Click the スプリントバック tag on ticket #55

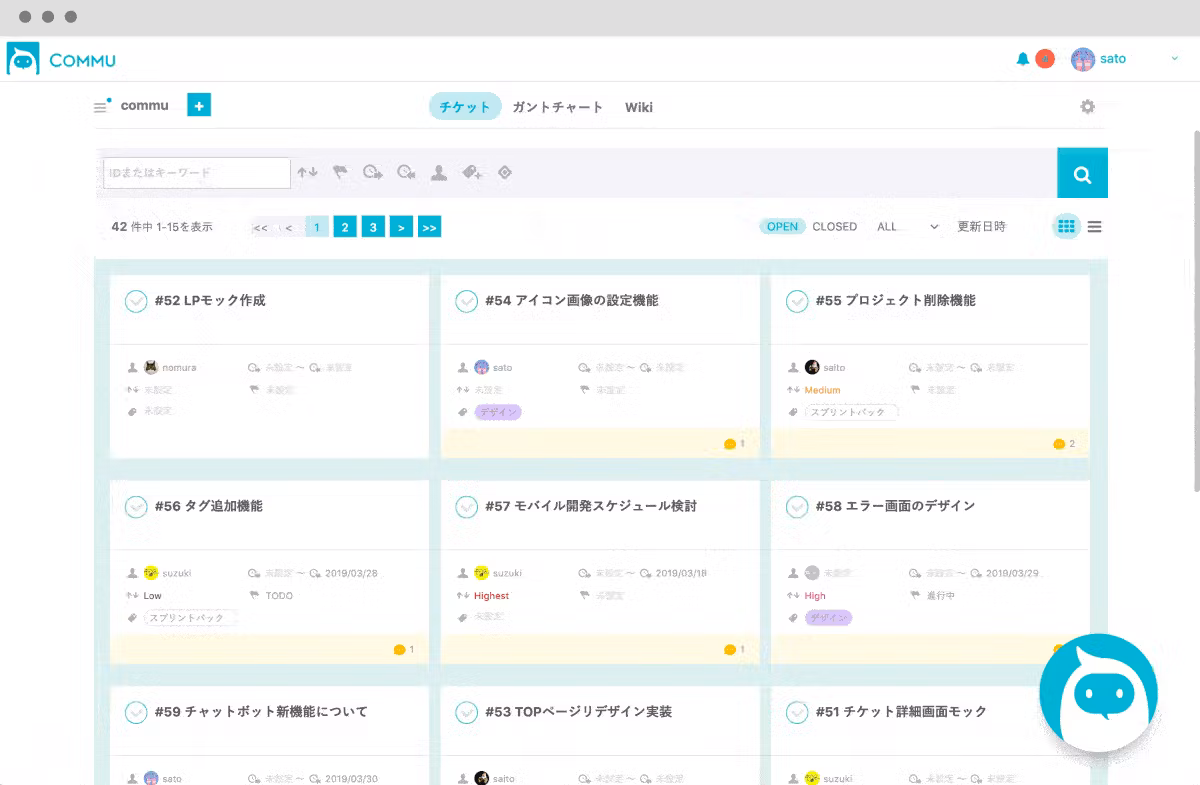(x=851, y=412)
